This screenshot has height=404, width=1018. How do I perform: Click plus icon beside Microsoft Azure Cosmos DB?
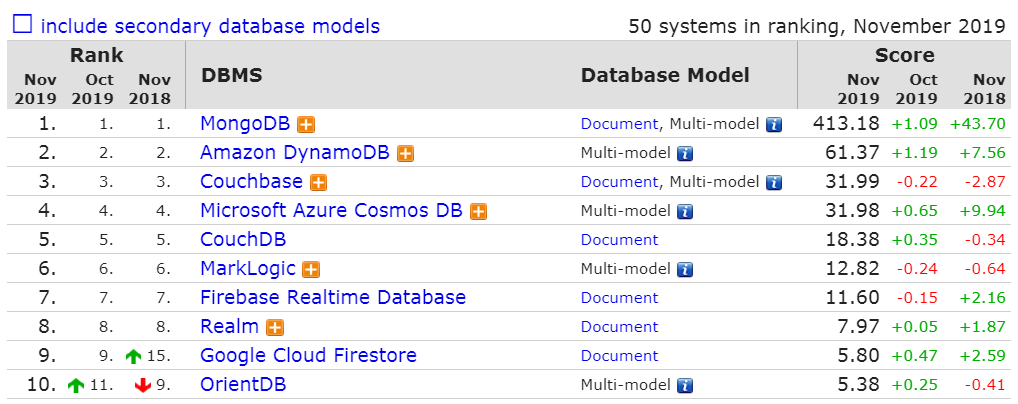pos(478,211)
